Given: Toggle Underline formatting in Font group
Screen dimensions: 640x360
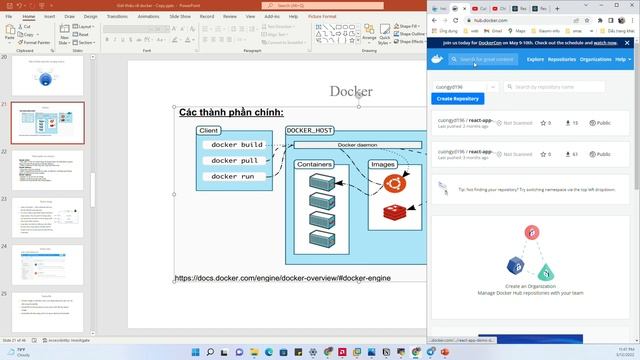Looking at the screenshot, I should (123, 40).
